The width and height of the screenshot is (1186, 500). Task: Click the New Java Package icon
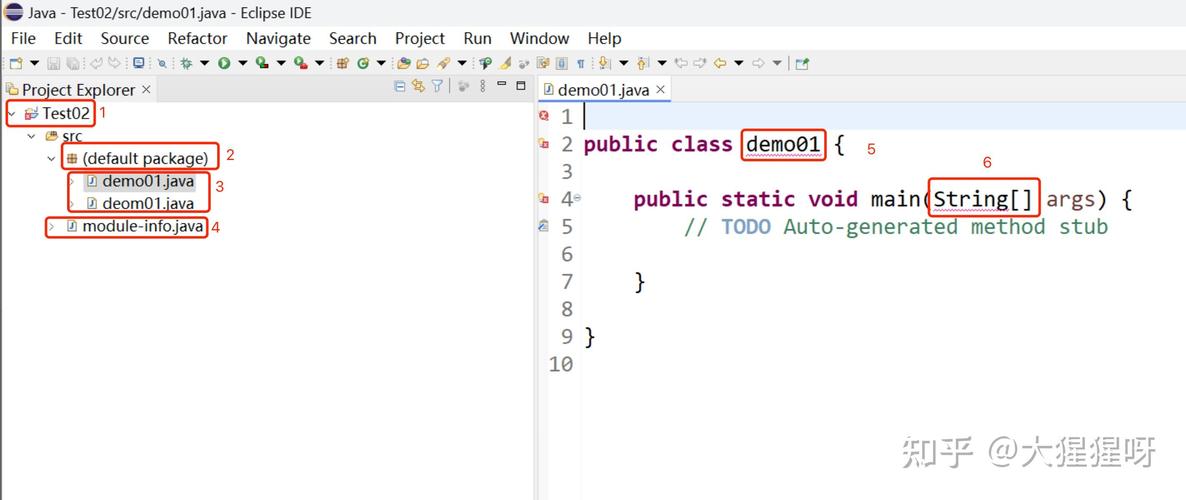(x=343, y=63)
